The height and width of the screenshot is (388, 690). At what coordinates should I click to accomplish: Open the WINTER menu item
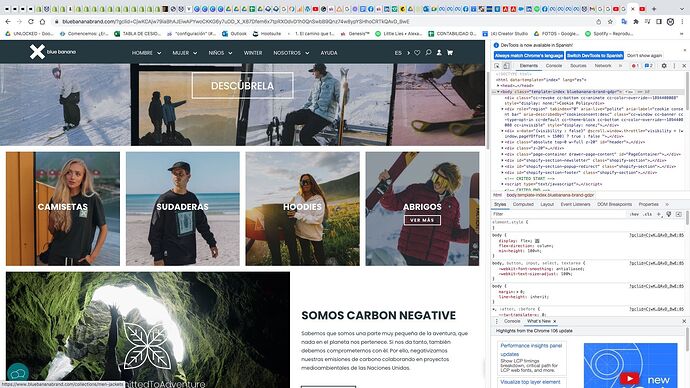click(x=253, y=53)
